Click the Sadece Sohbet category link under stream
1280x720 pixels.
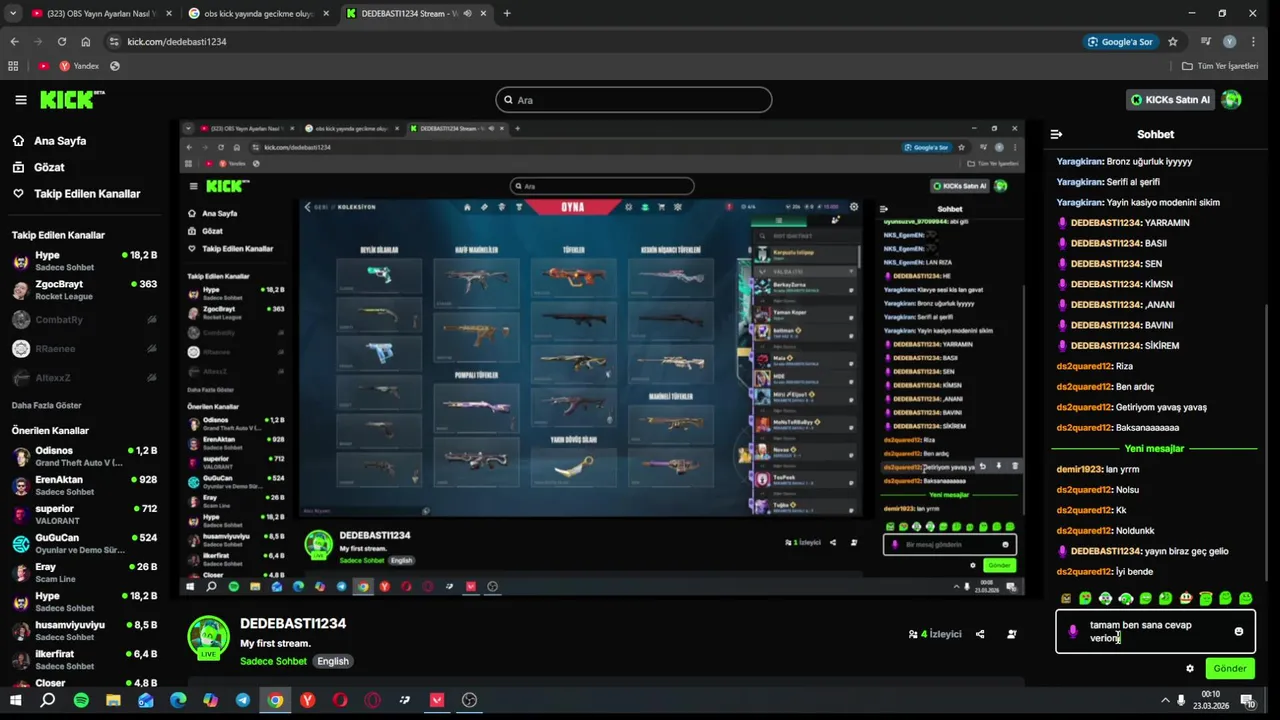point(273,661)
